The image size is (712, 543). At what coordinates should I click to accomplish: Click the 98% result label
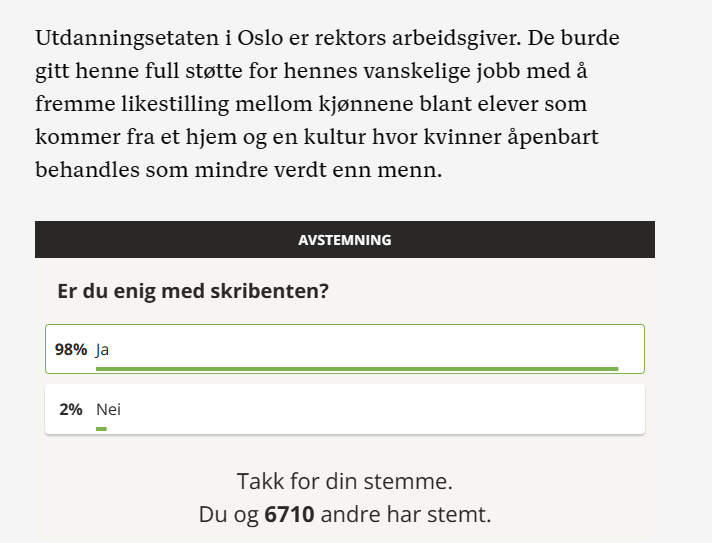[71, 350]
